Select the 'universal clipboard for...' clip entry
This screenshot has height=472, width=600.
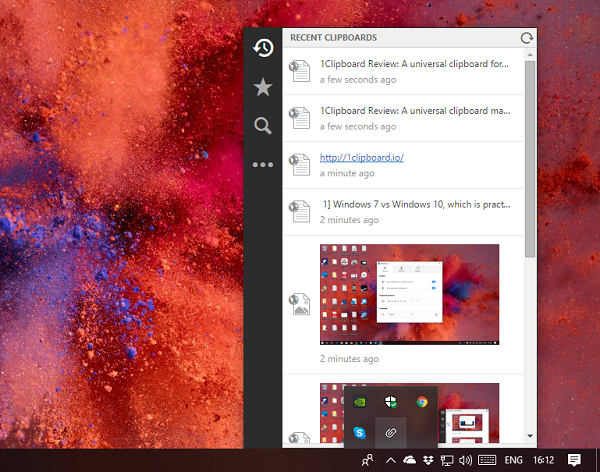(403, 72)
